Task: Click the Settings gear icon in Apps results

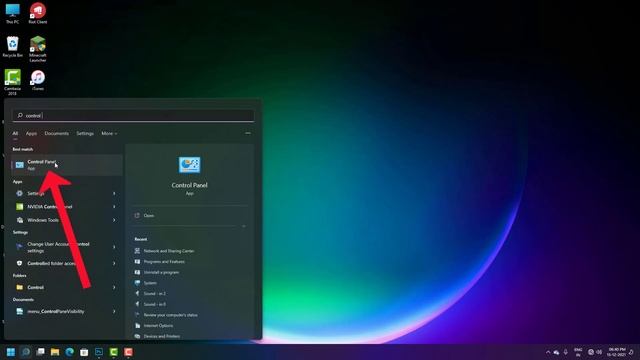Action: (x=19, y=193)
